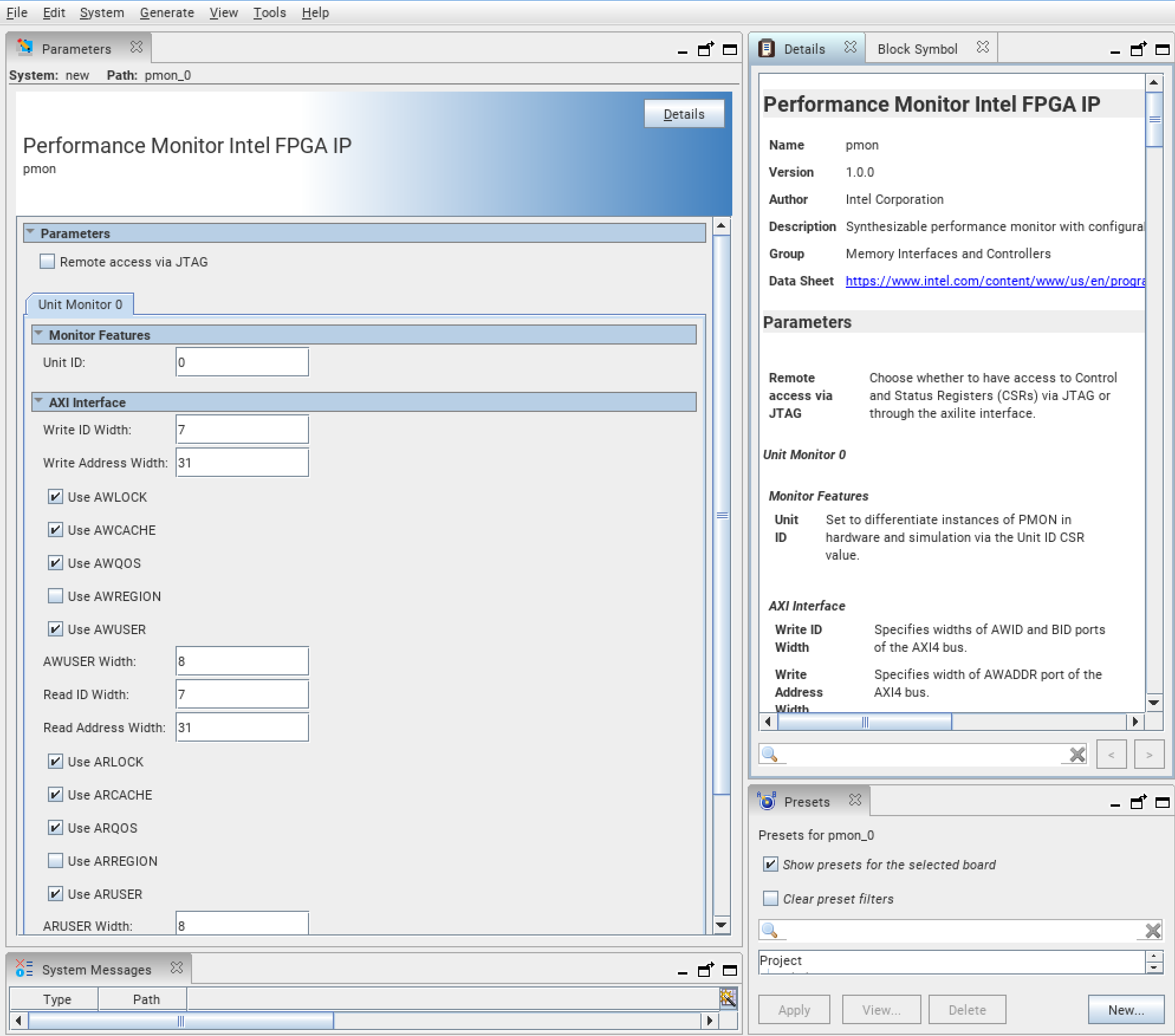Collapse the Monitor Features section

click(39, 334)
